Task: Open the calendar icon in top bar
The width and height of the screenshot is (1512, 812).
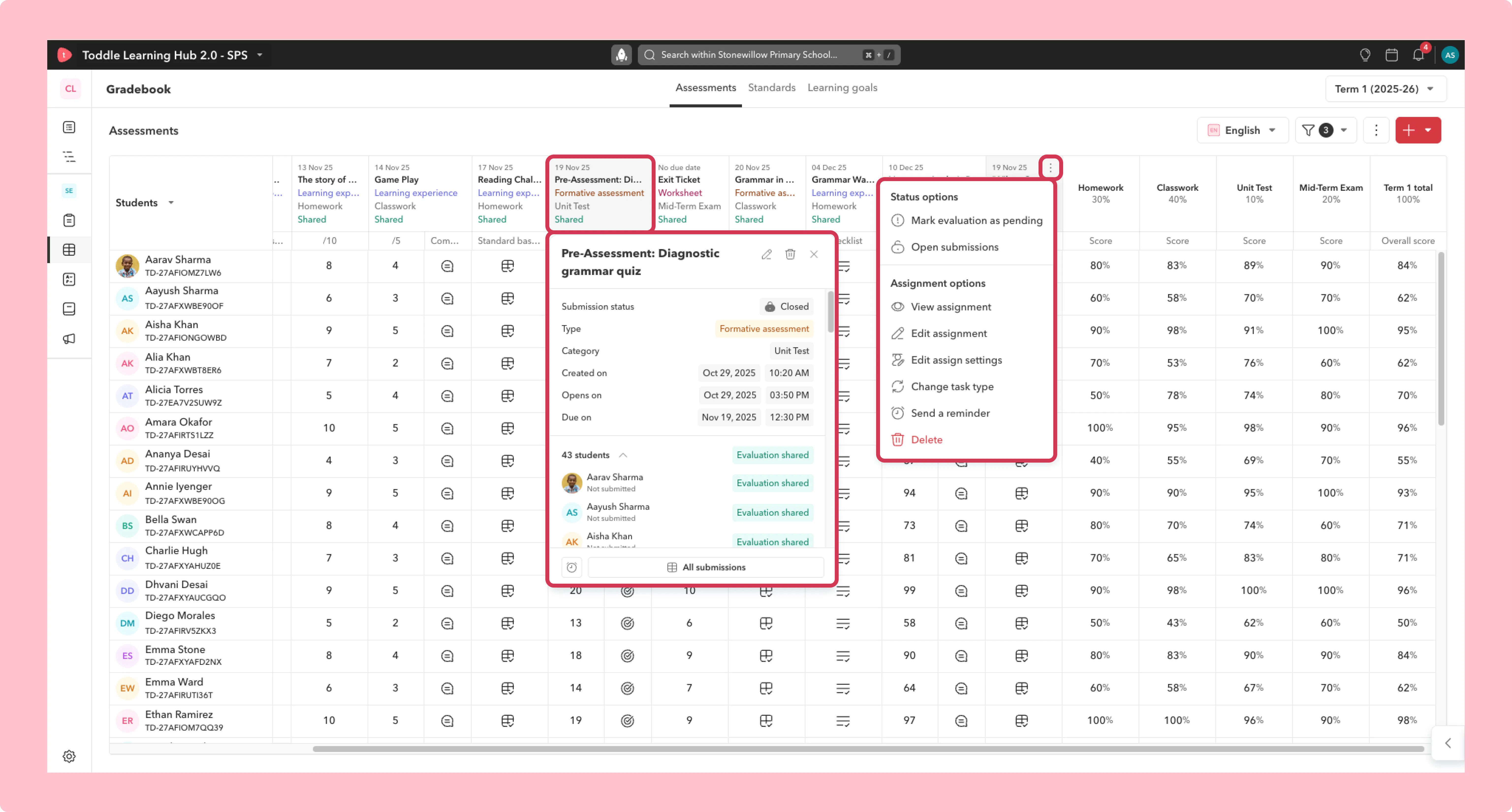Action: click(1392, 55)
